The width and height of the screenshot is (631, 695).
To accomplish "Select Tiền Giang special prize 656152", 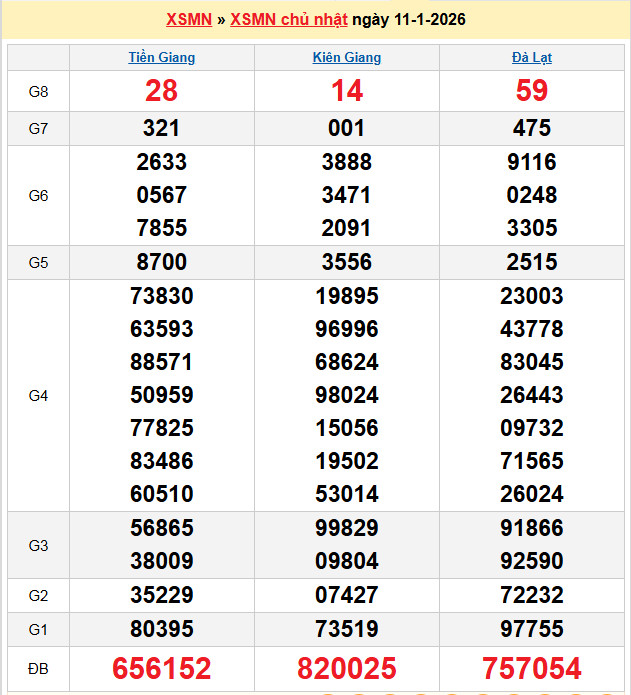I will click(x=162, y=668).
